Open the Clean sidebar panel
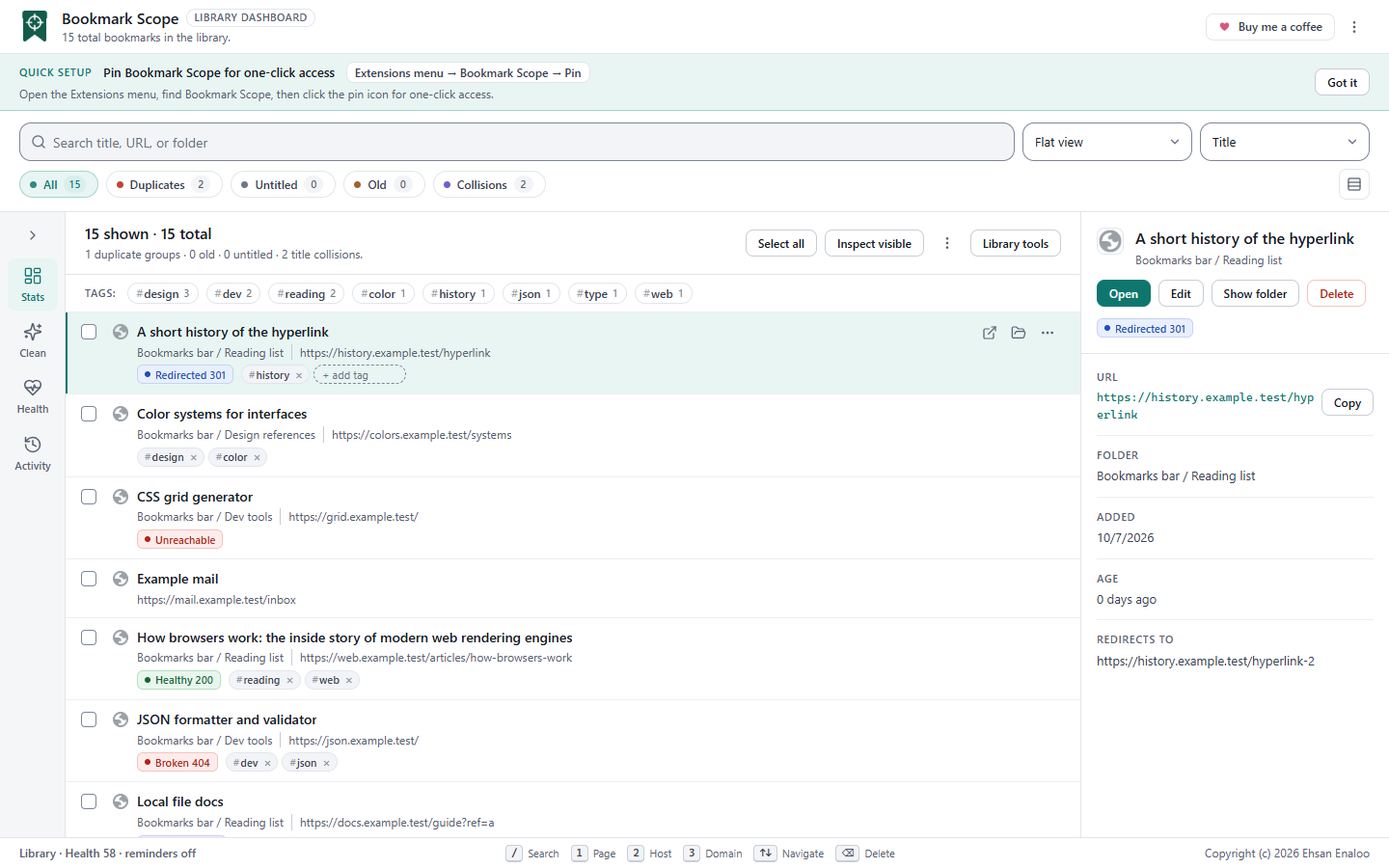 (33, 340)
